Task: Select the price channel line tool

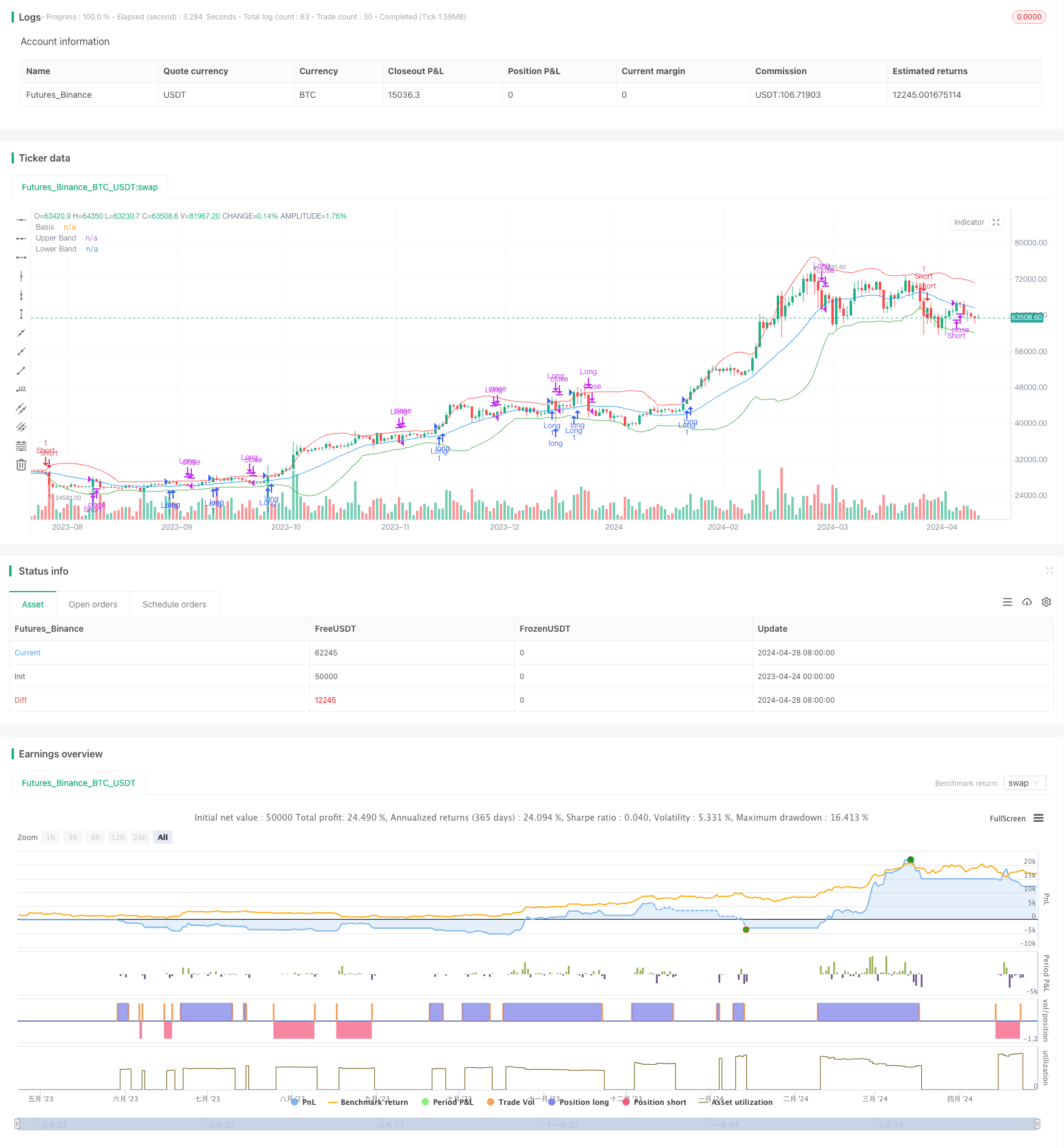Action: [x=21, y=408]
